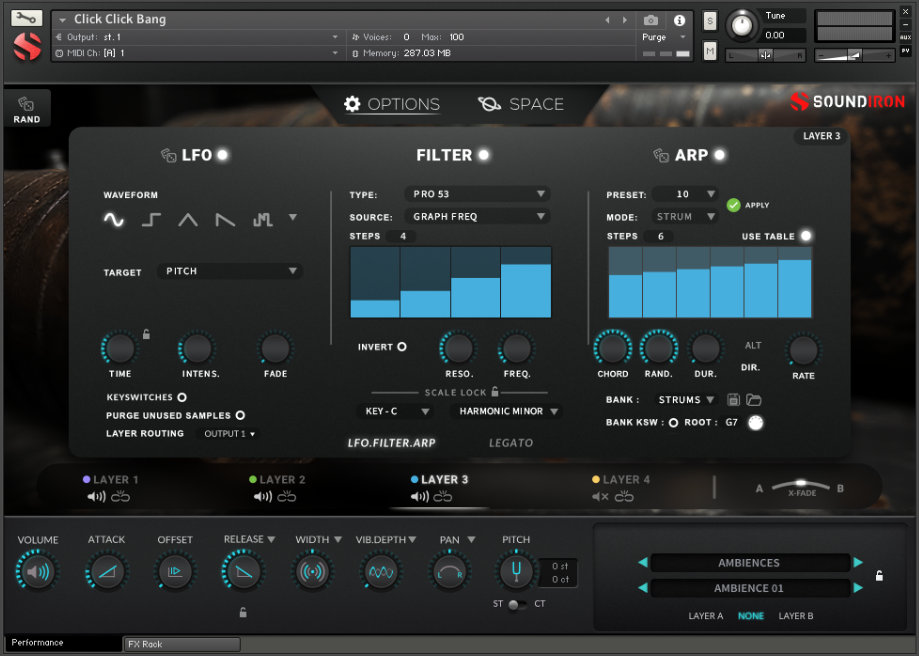Image resolution: width=919 pixels, height=656 pixels.
Task: Open the arp bank load folder icon
Action: coord(755,399)
